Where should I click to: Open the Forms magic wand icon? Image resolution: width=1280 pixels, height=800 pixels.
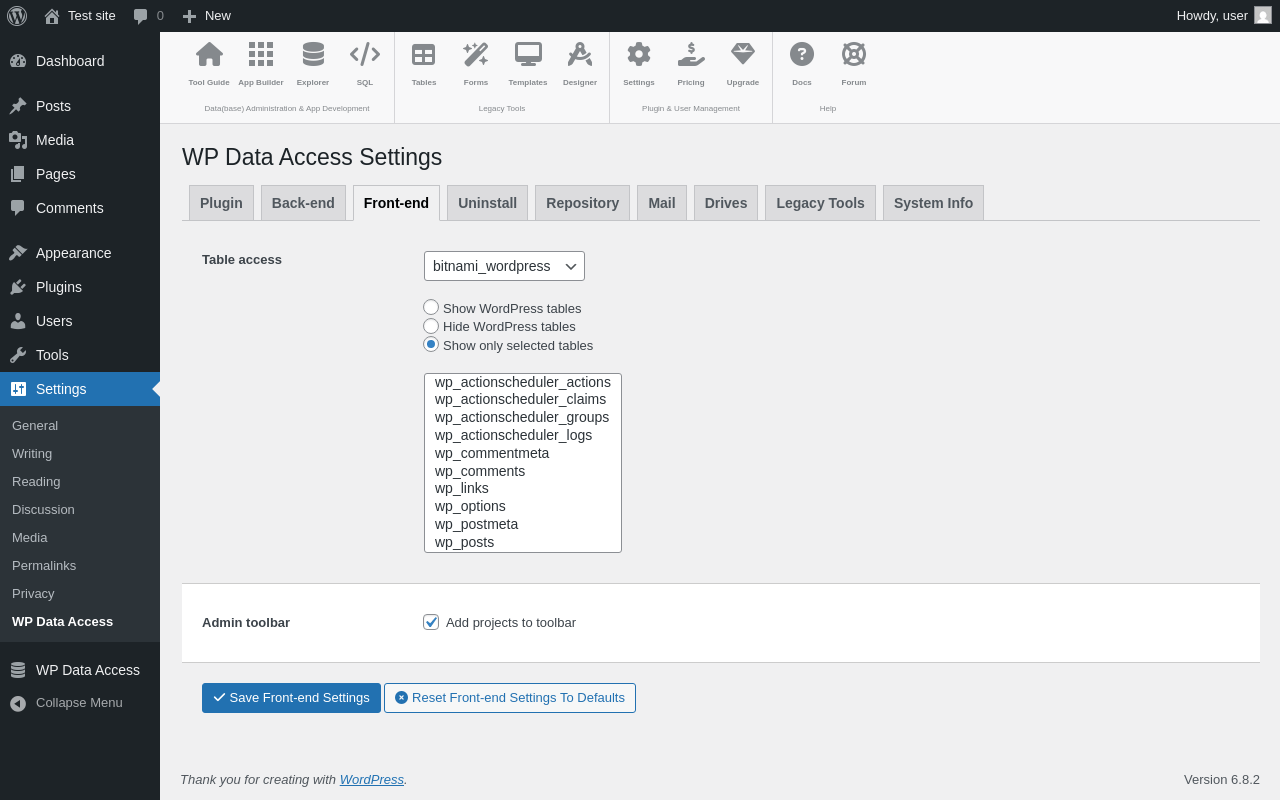click(476, 54)
